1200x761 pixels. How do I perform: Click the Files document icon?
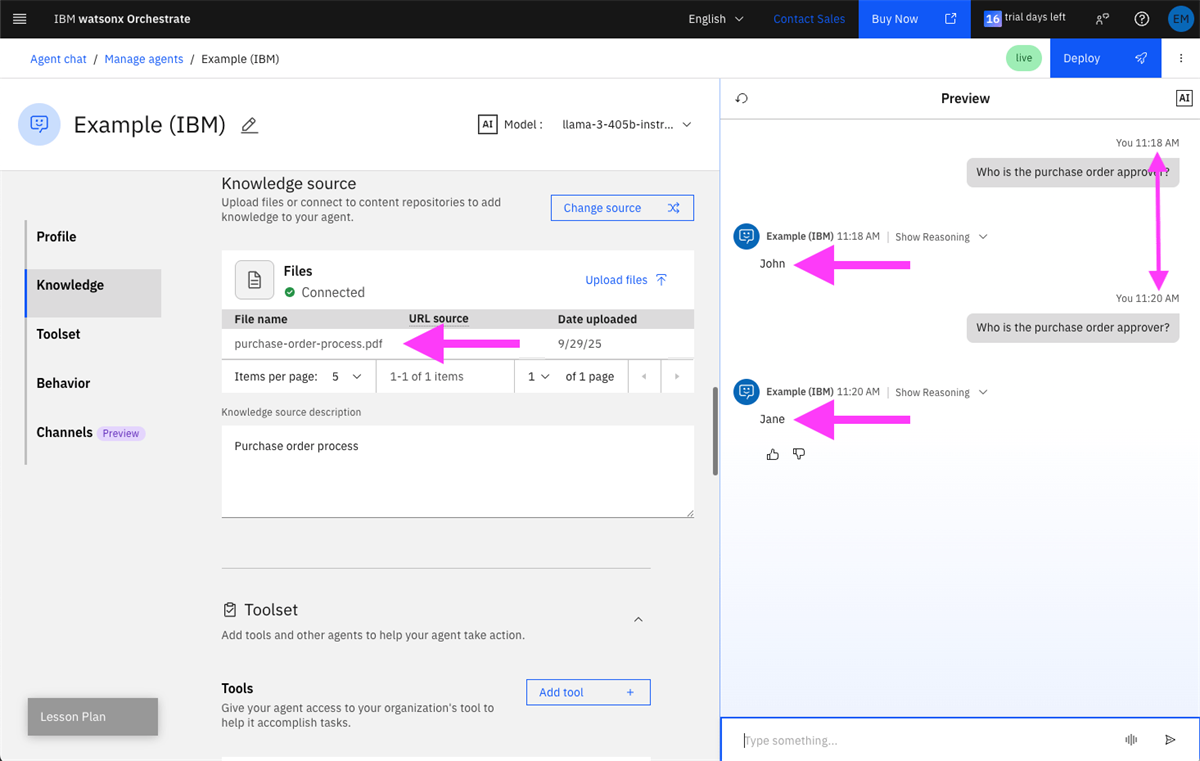pos(254,280)
